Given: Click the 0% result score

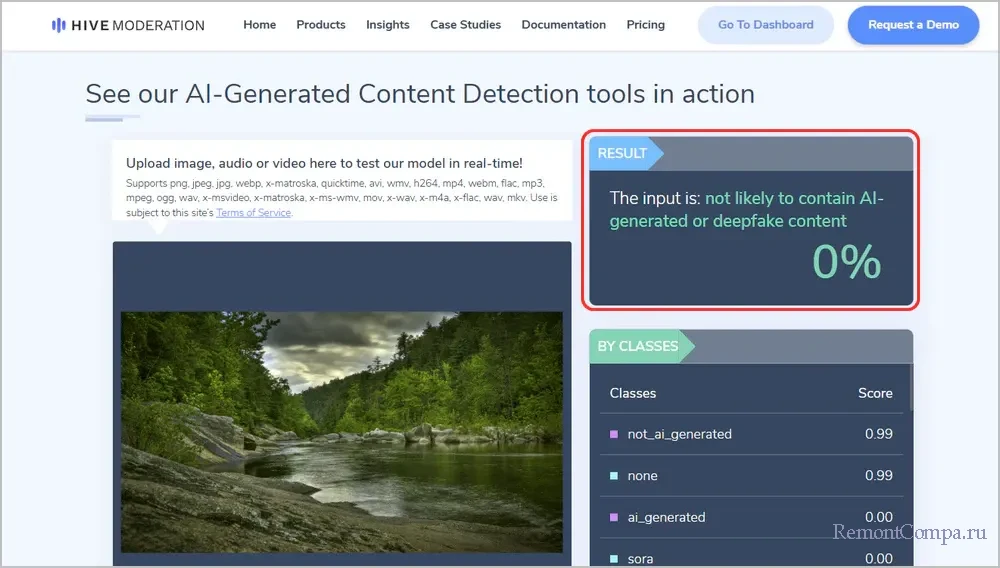Looking at the screenshot, I should [x=846, y=262].
